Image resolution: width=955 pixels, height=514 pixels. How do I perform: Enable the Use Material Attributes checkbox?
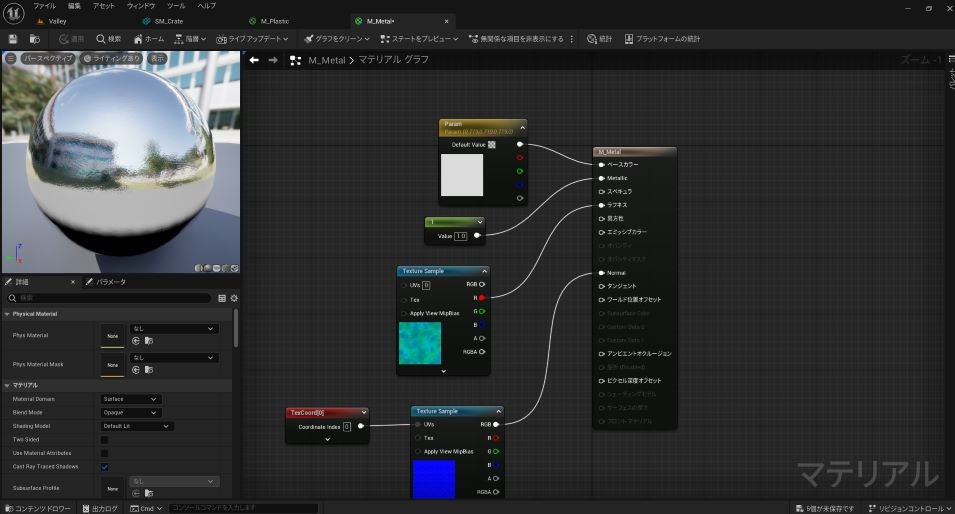[x=104, y=453]
